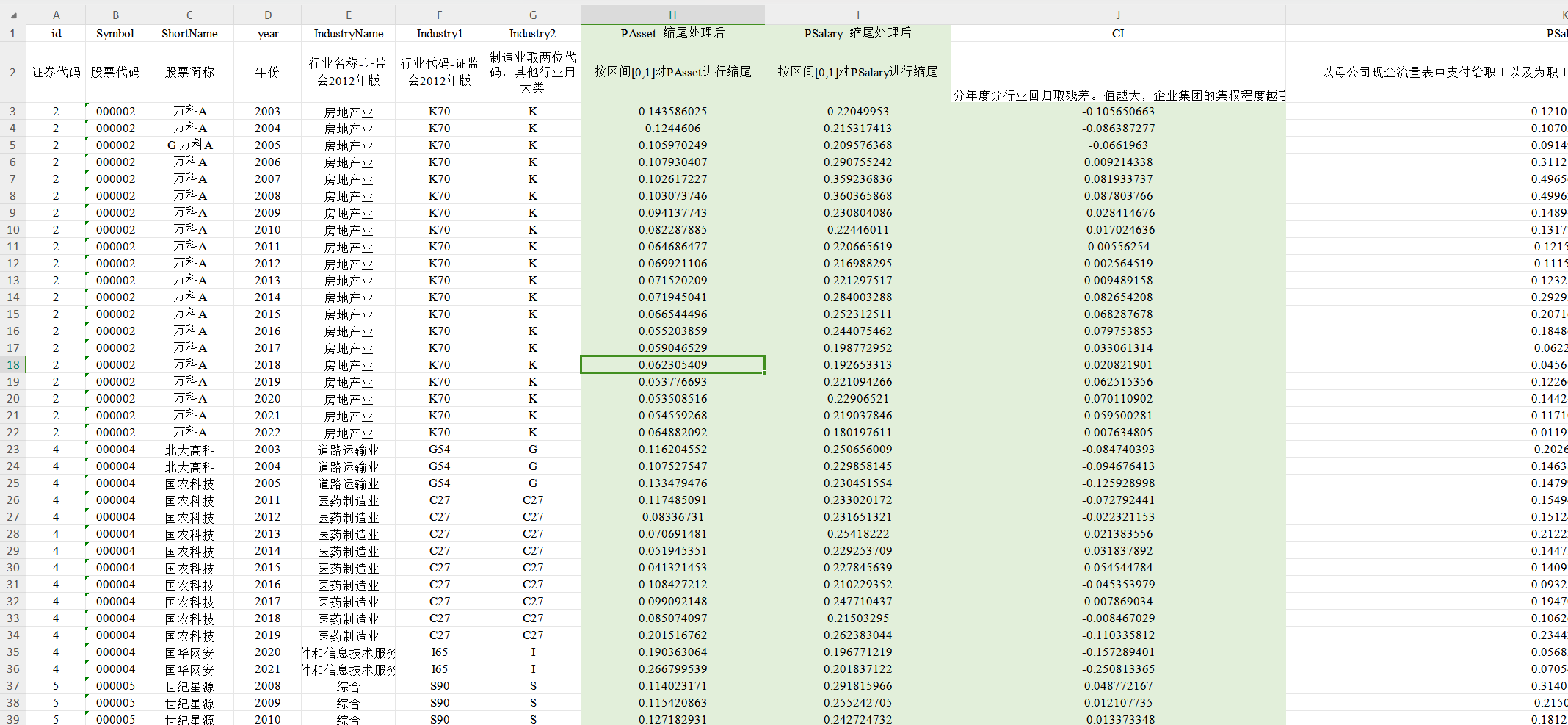
Task: Select column A header
Action: point(56,15)
